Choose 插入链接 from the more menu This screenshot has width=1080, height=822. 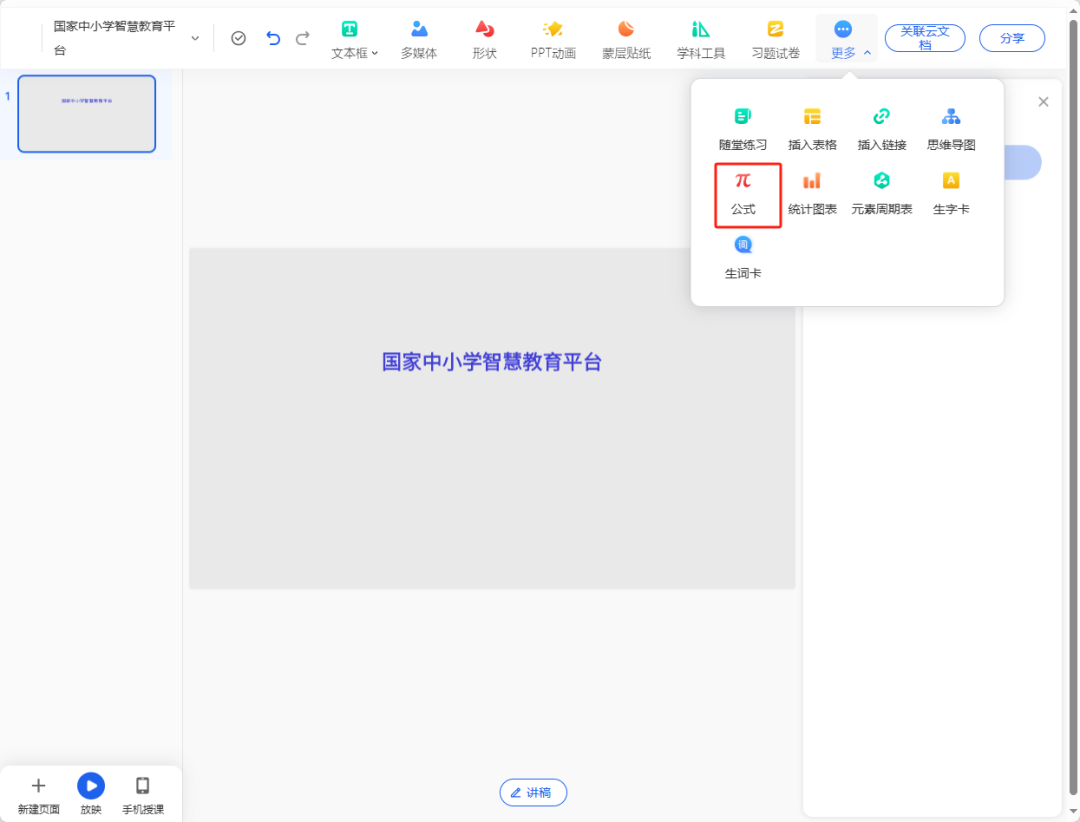point(881,127)
